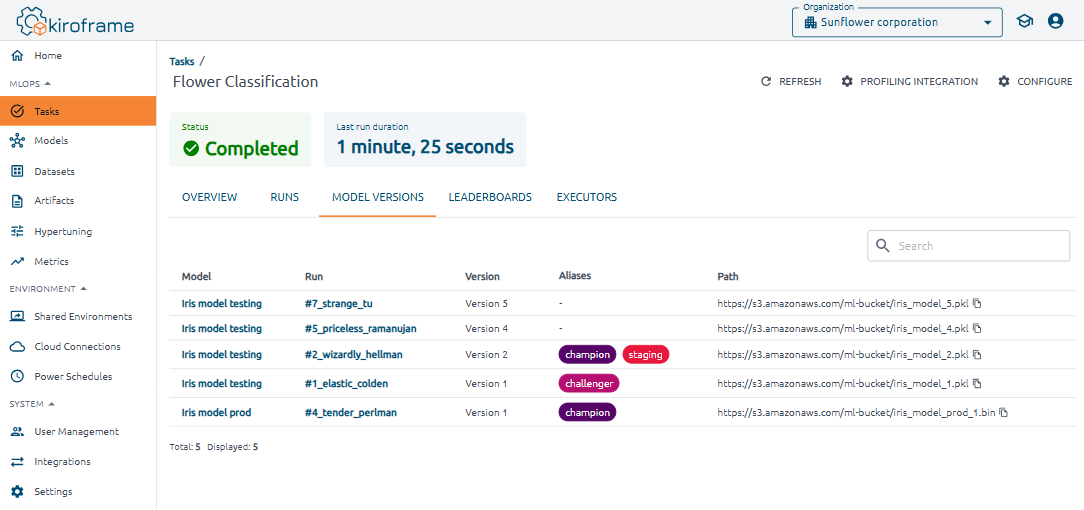This screenshot has height=510, width=1084.
Task: Click the Profiling Integration button
Action: (909, 82)
